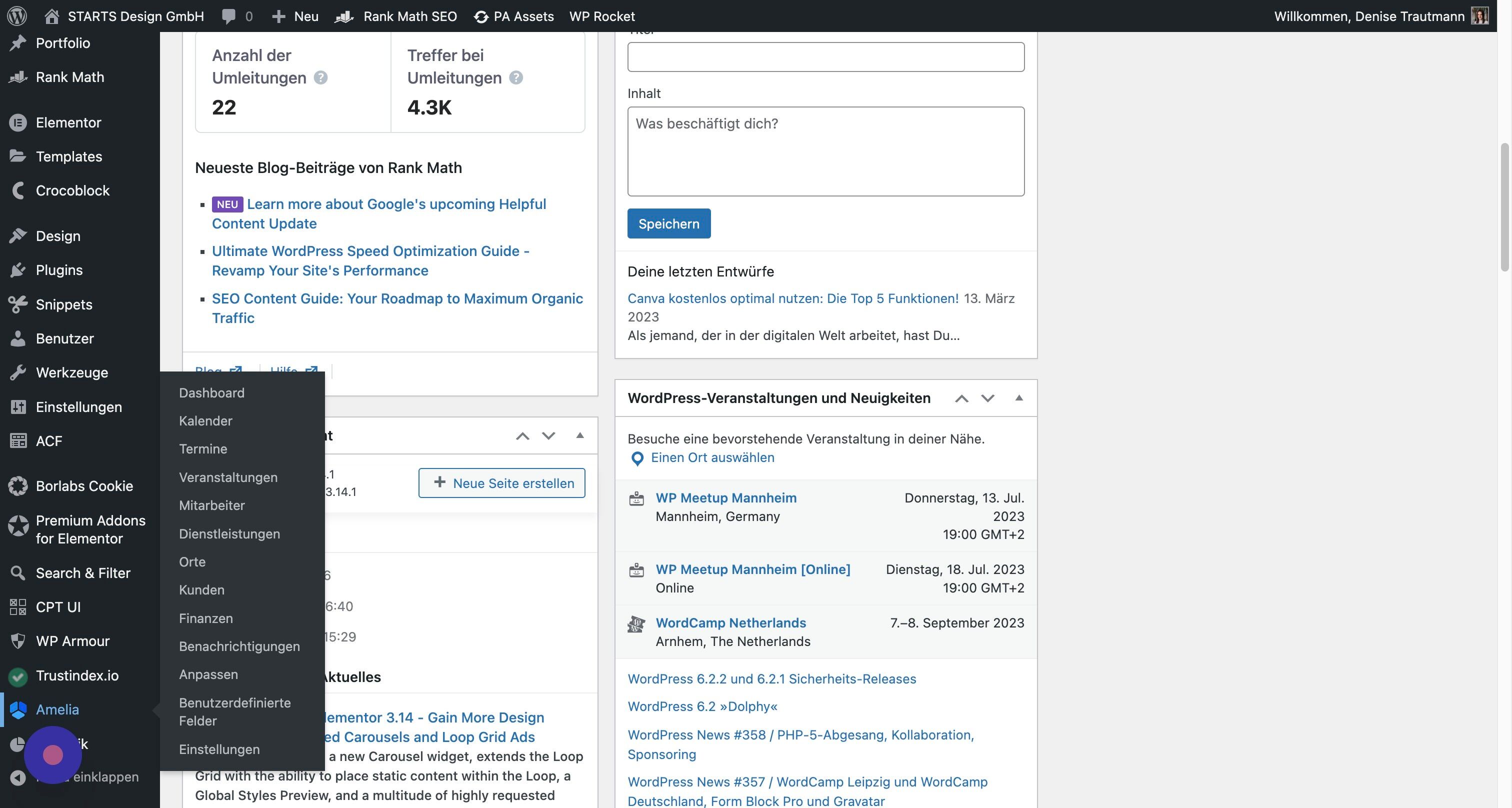Click the Design brush icon
The width and height of the screenshot is (1512, 808).
click(18, 236)
